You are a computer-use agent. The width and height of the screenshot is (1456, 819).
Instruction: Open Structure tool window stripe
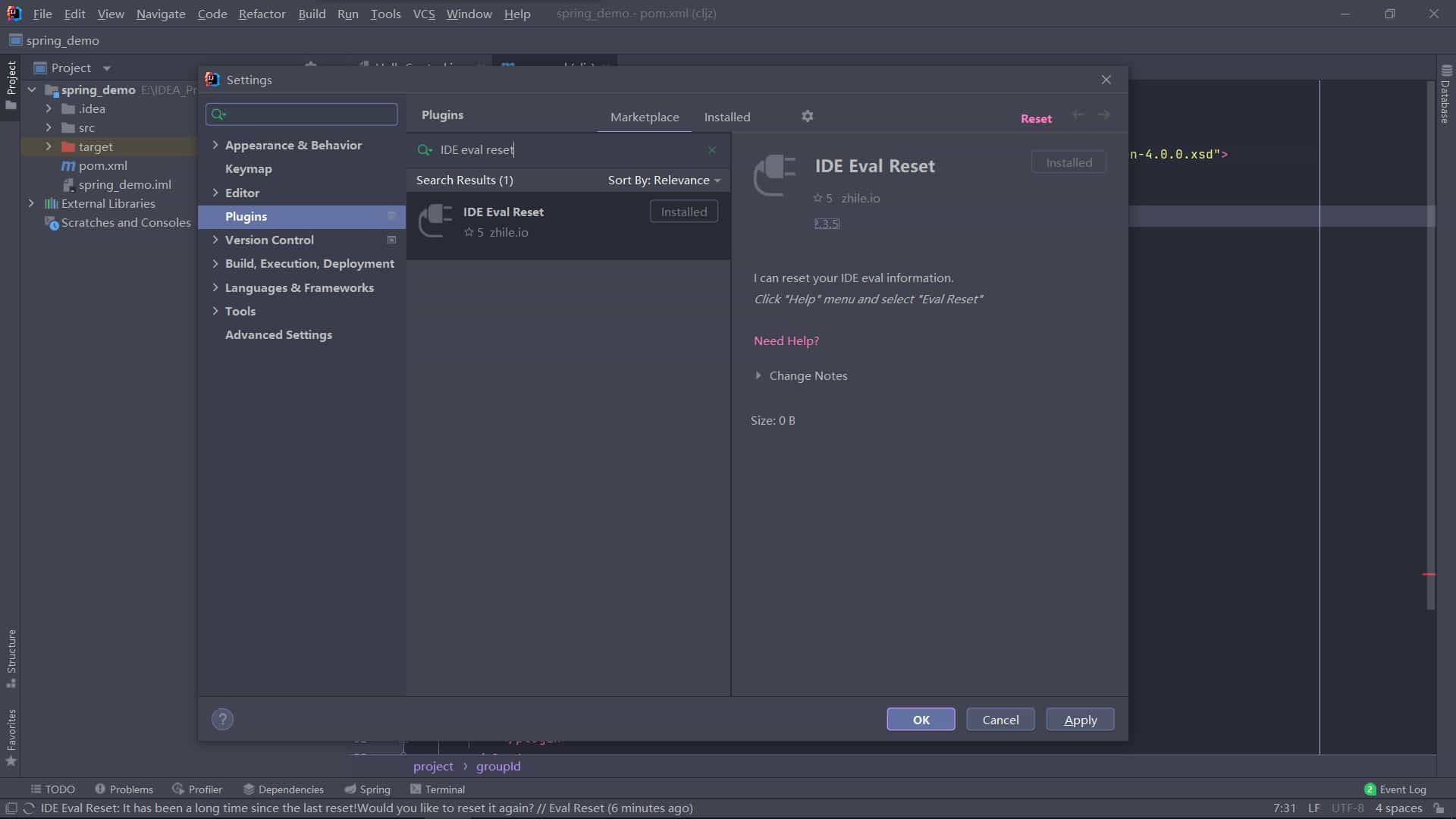11,658
